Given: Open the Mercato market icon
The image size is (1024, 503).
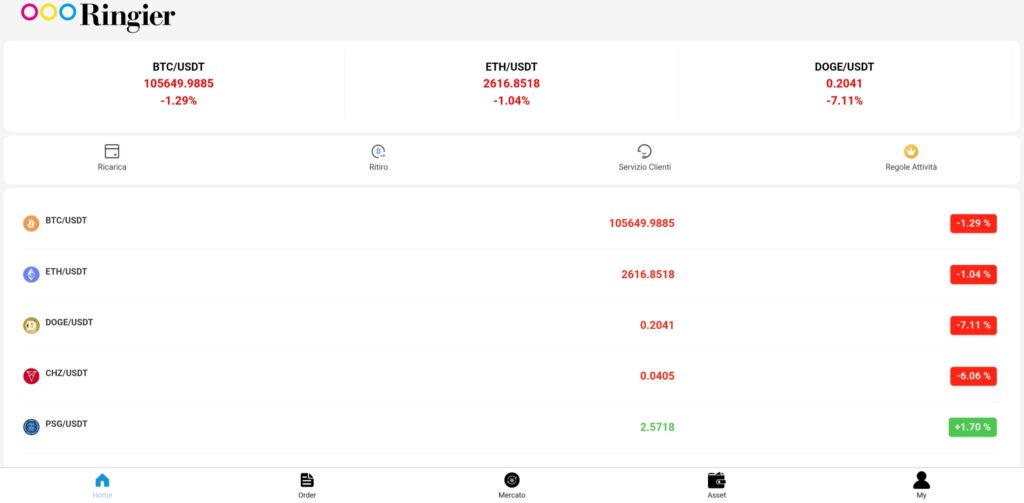Looking at the screenshot, I should [x=512, y=480].
